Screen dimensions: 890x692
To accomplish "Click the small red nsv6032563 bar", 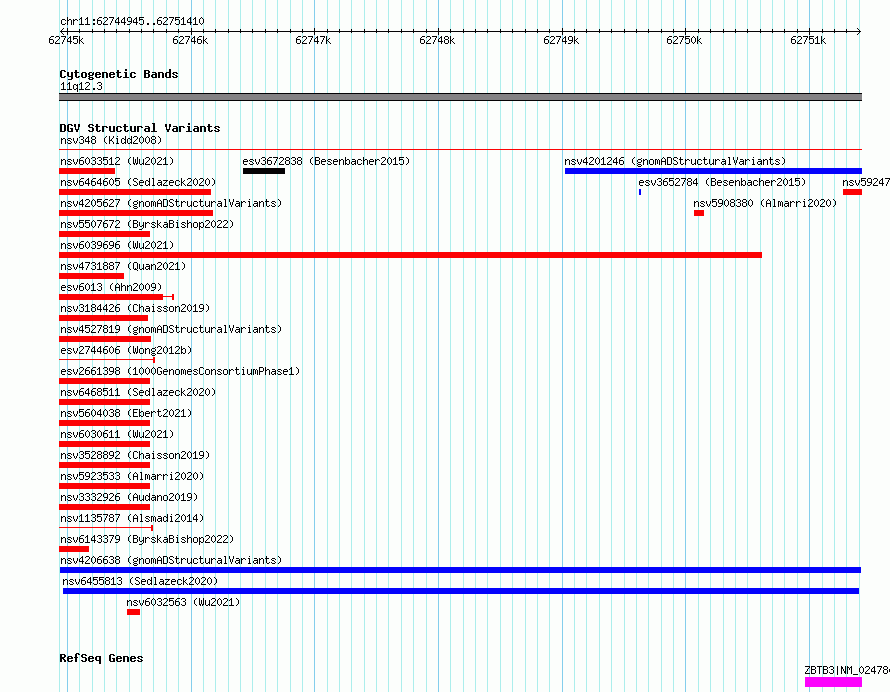I will click(x=133, y=612).
